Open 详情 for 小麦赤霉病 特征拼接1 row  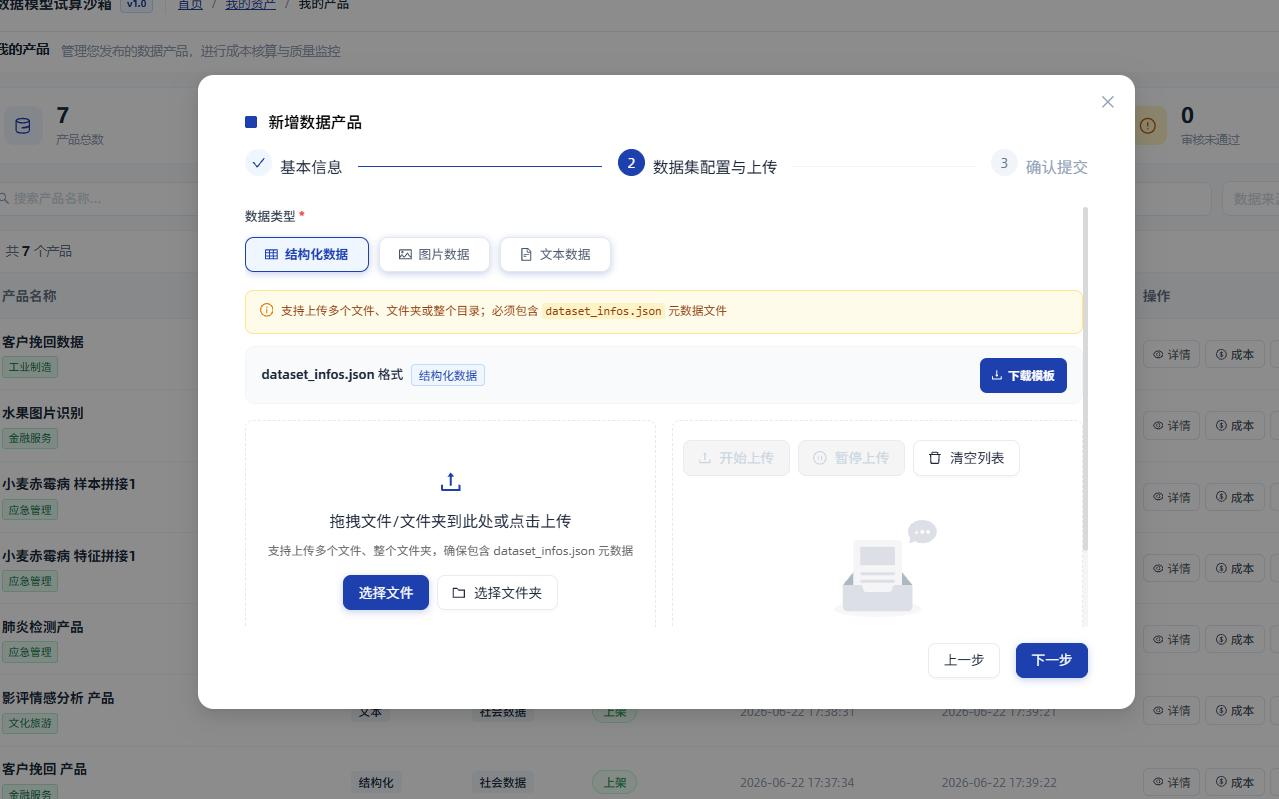point(1171,568)
